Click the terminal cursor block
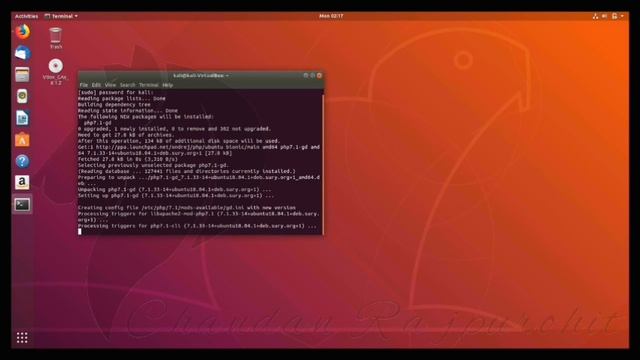Image resolution: width=640 pixels, height=360 pixels. coord(80,231)
